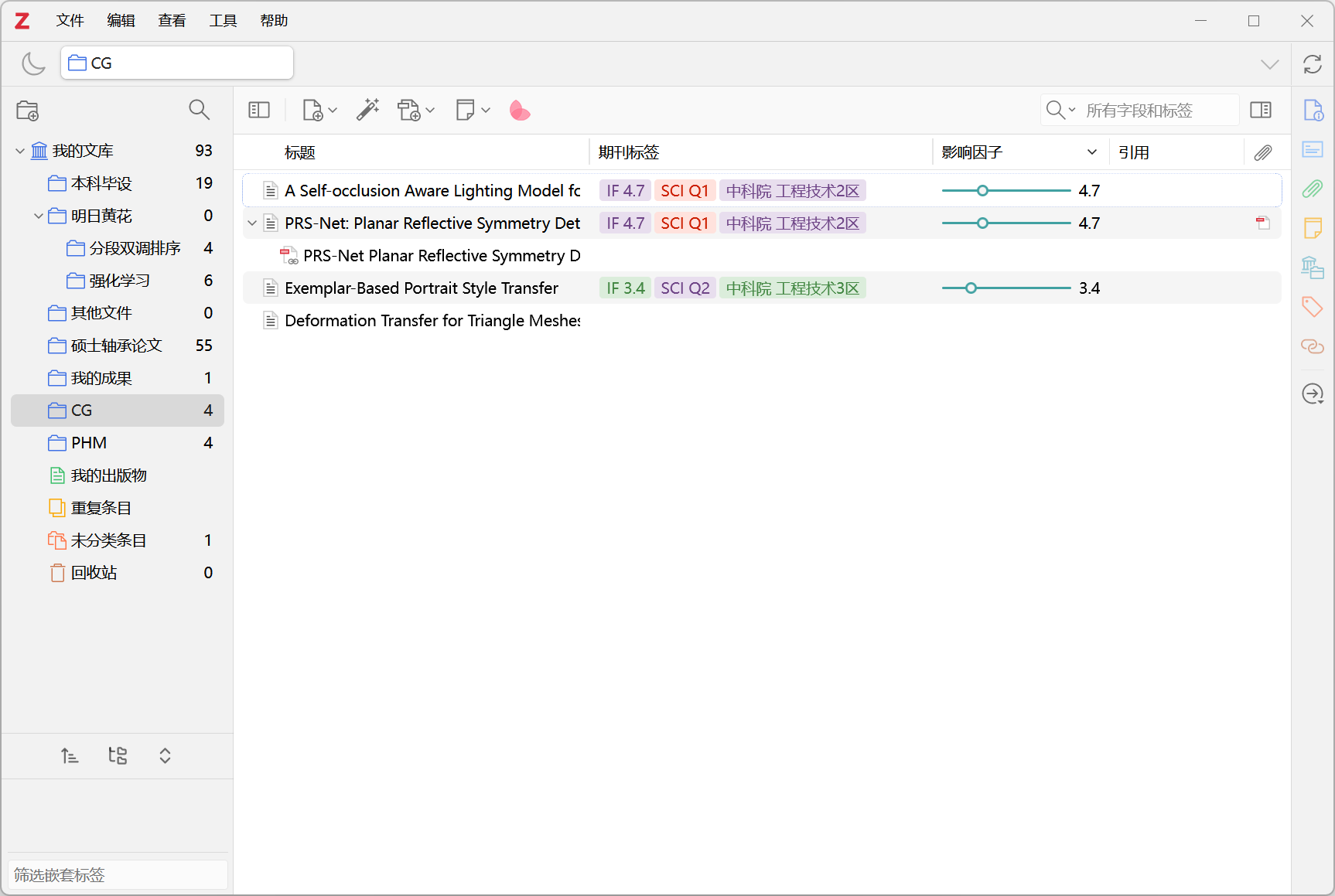1335x896 pixels.
Task: Click the sync with server icon
Action: coord(1312,64)
